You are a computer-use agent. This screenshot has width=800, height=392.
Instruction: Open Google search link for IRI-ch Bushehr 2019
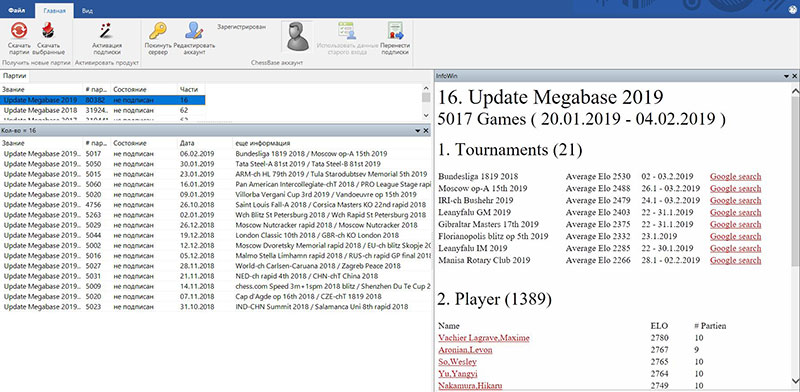(x=735, y=201)
